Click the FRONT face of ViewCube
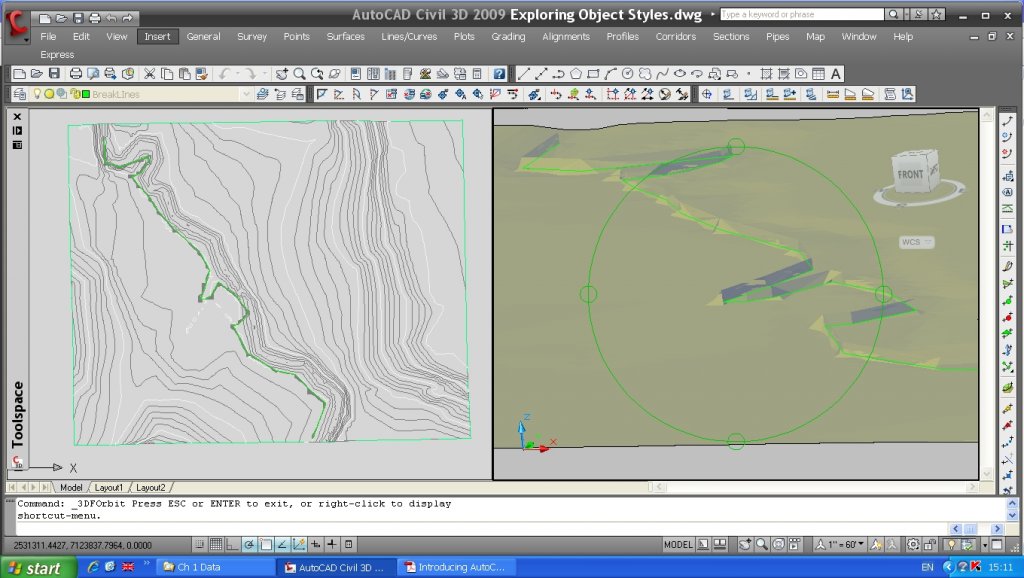 [911, 174]
